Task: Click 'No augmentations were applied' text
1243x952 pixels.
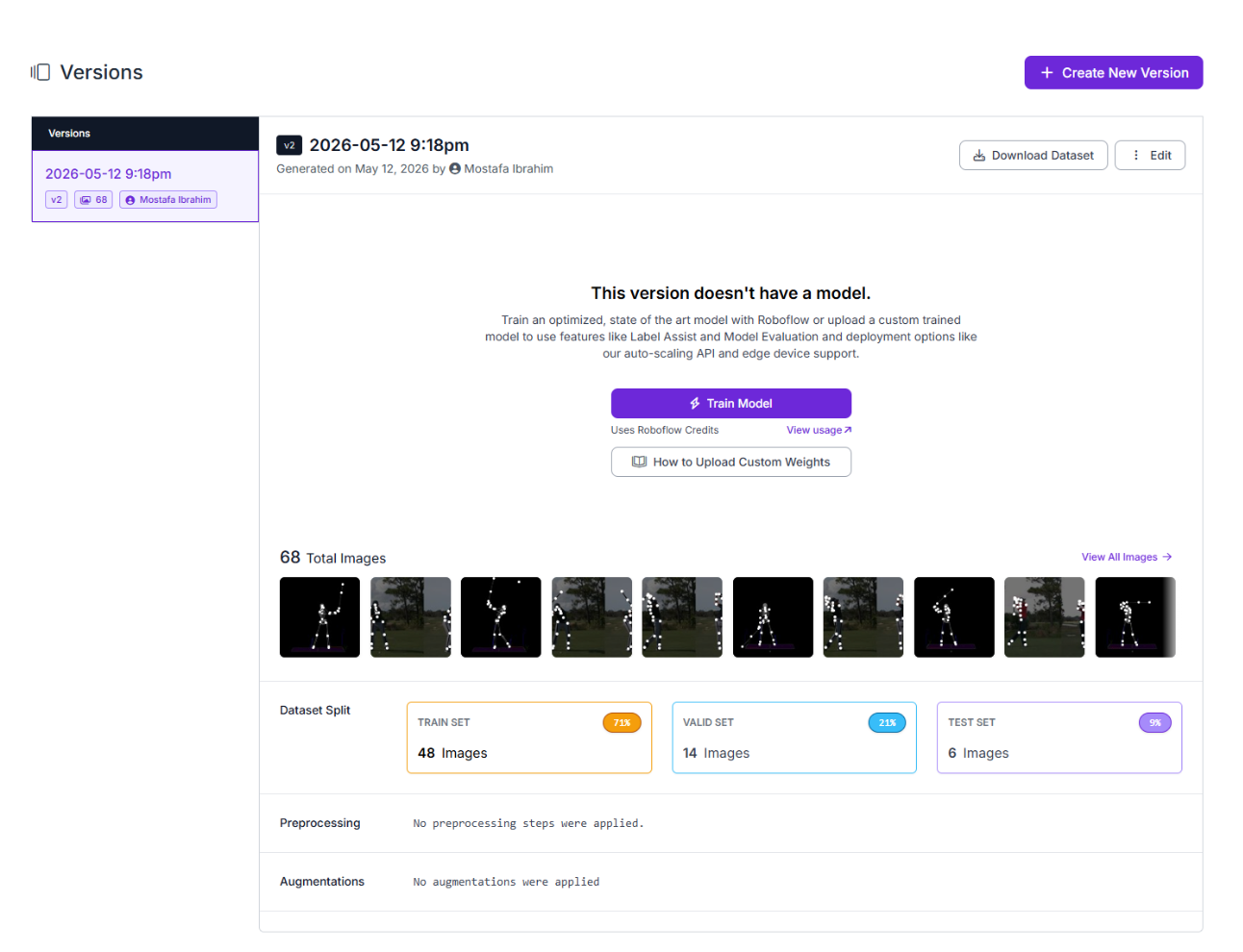Action: (x=506, y=882)
